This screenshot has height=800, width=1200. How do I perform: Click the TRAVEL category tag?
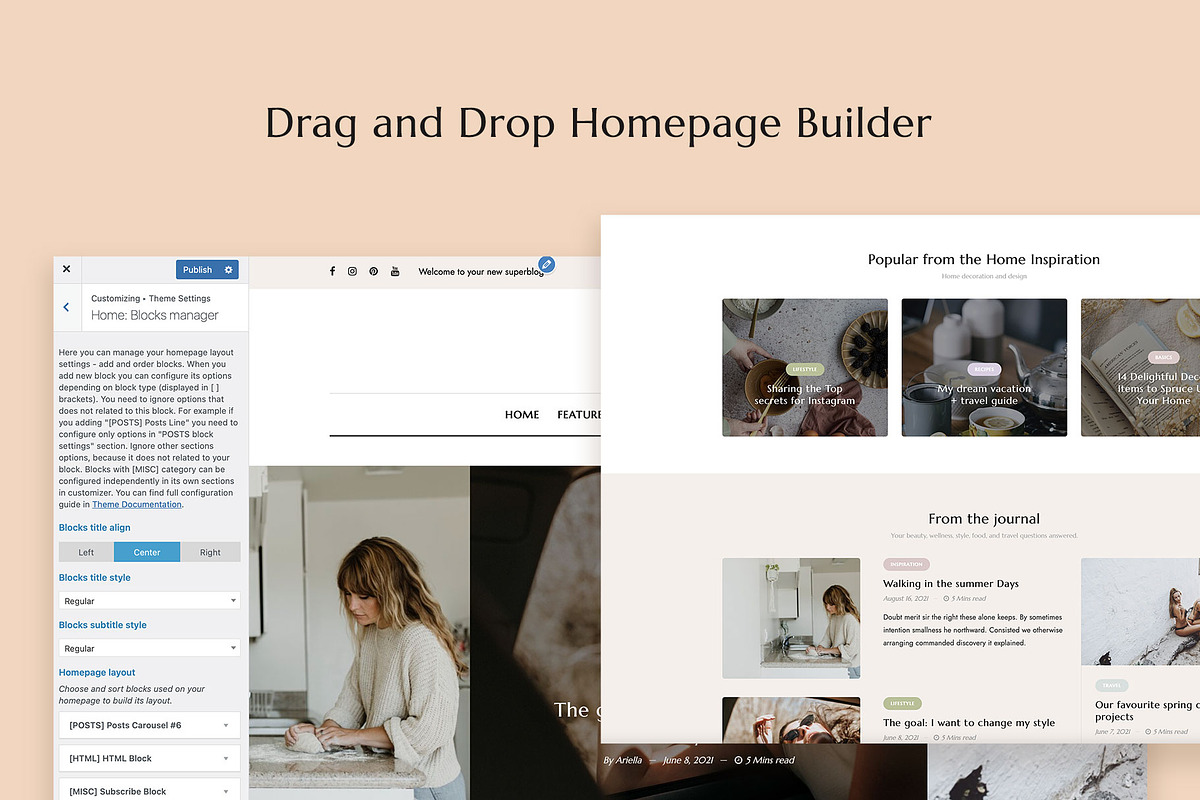(1112, 686)
